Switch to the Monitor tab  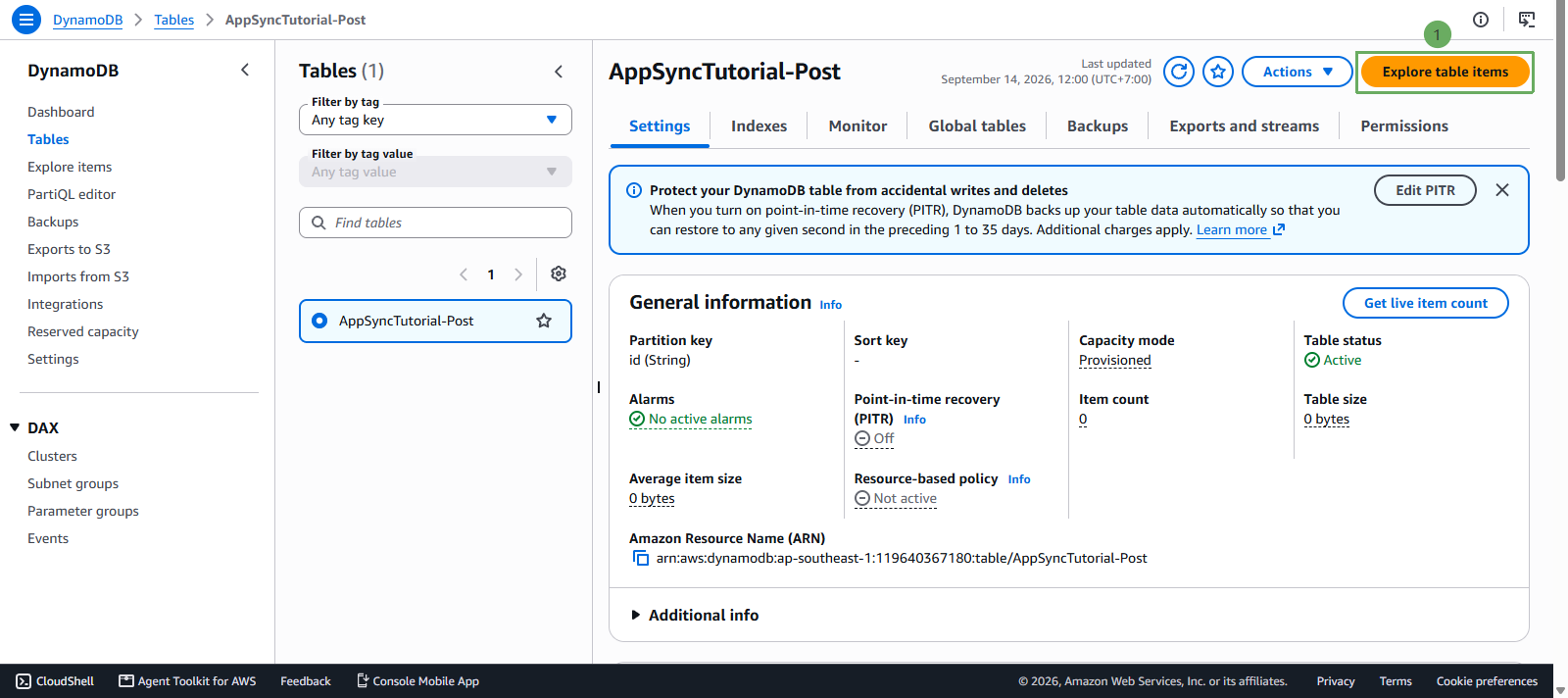(857, 125)
